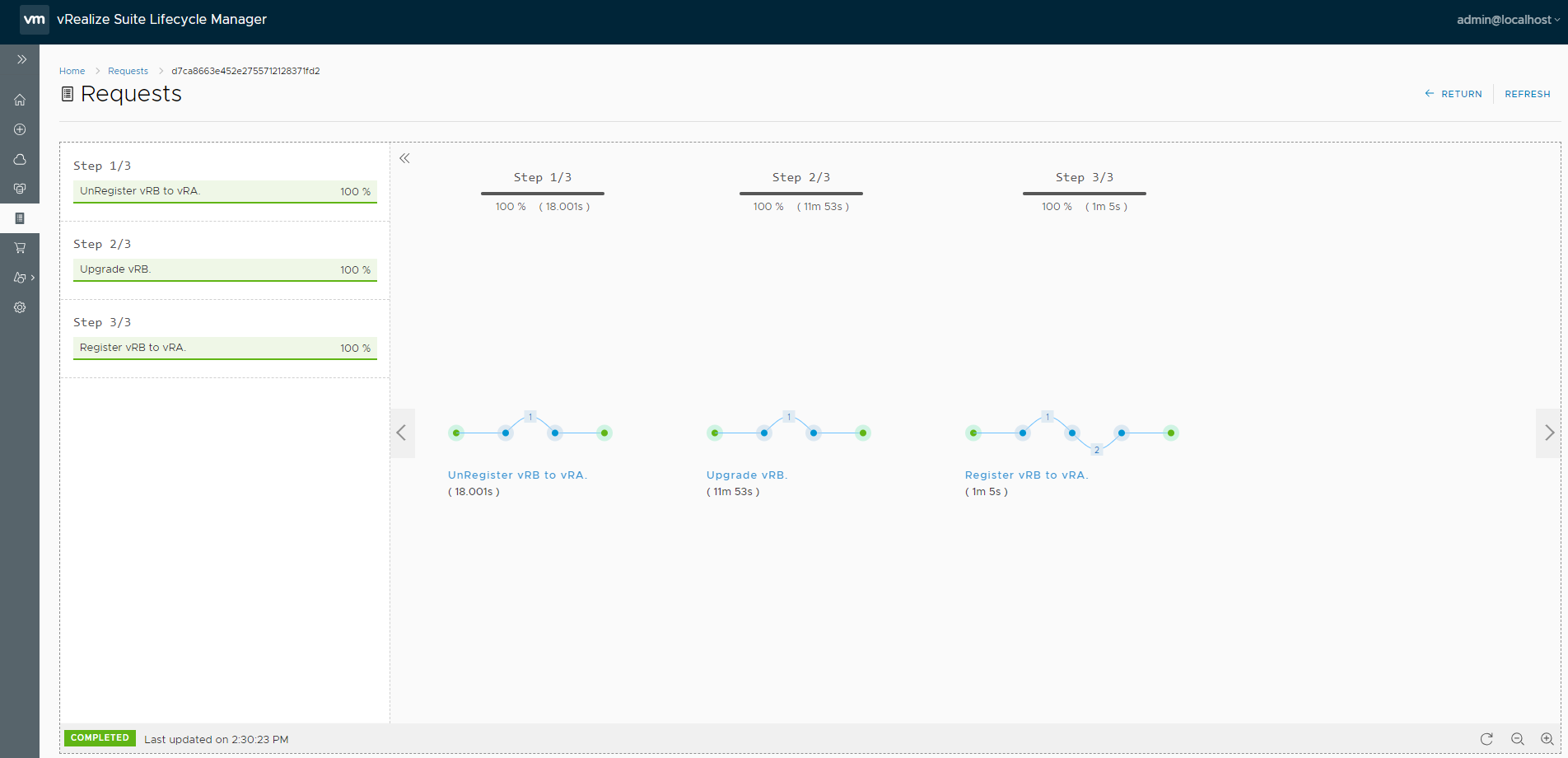Zoom out the graph view
The image size is (1568, 758).
(1518, 739)
